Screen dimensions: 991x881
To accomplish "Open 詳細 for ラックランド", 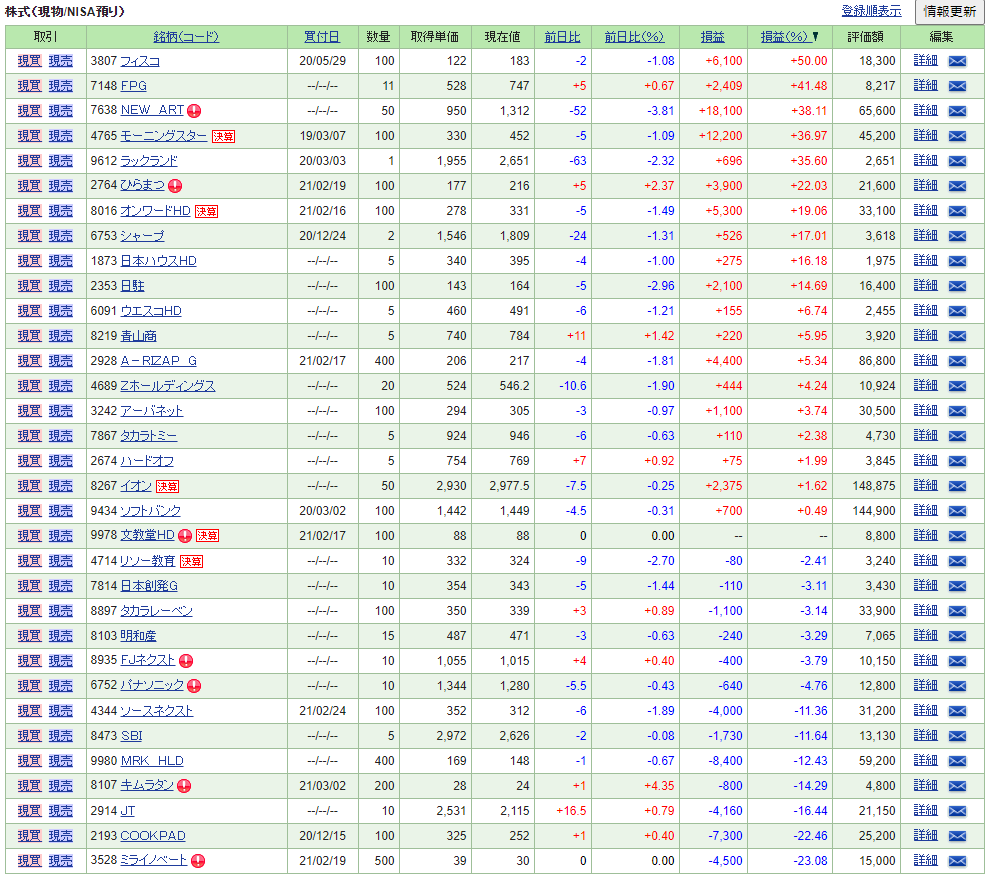I will click(925, 161).
